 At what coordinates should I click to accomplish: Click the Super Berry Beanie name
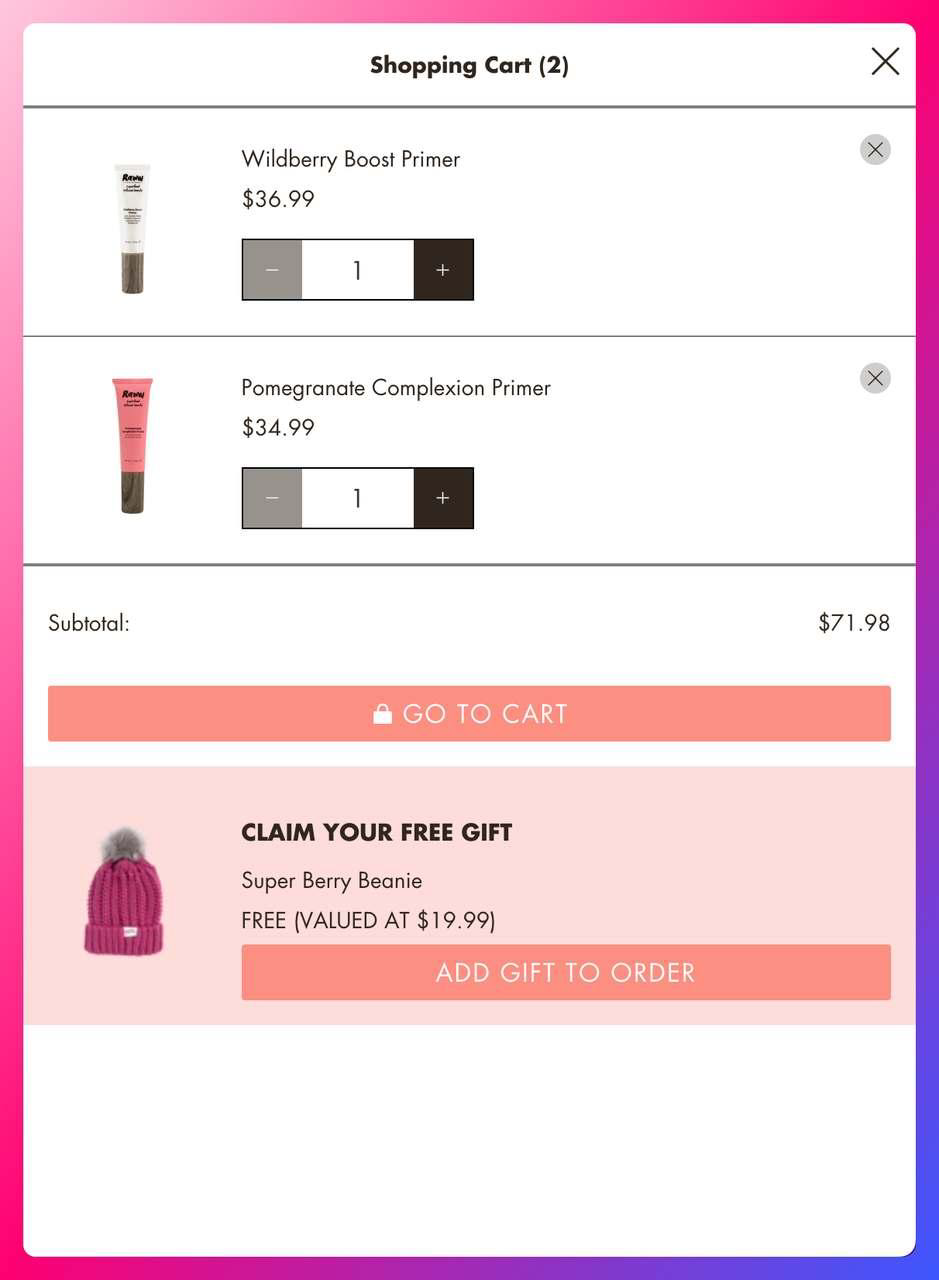tap(331, 880)
